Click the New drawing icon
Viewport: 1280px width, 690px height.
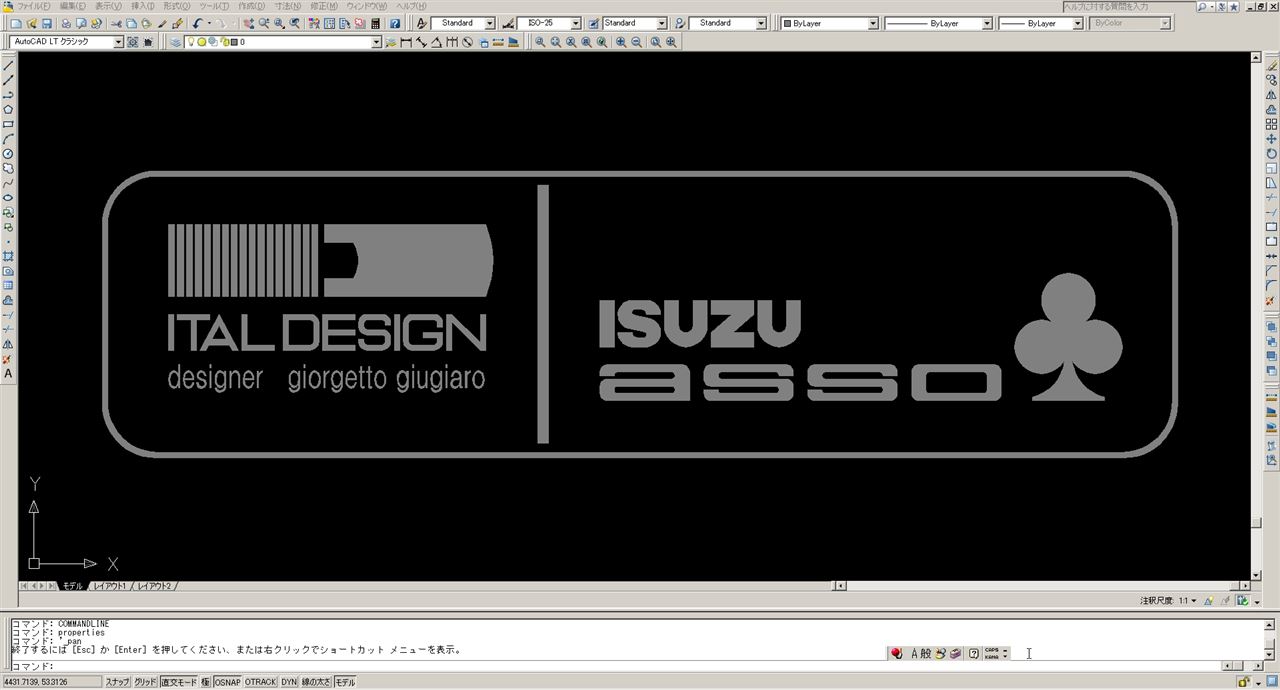point(16,23)
